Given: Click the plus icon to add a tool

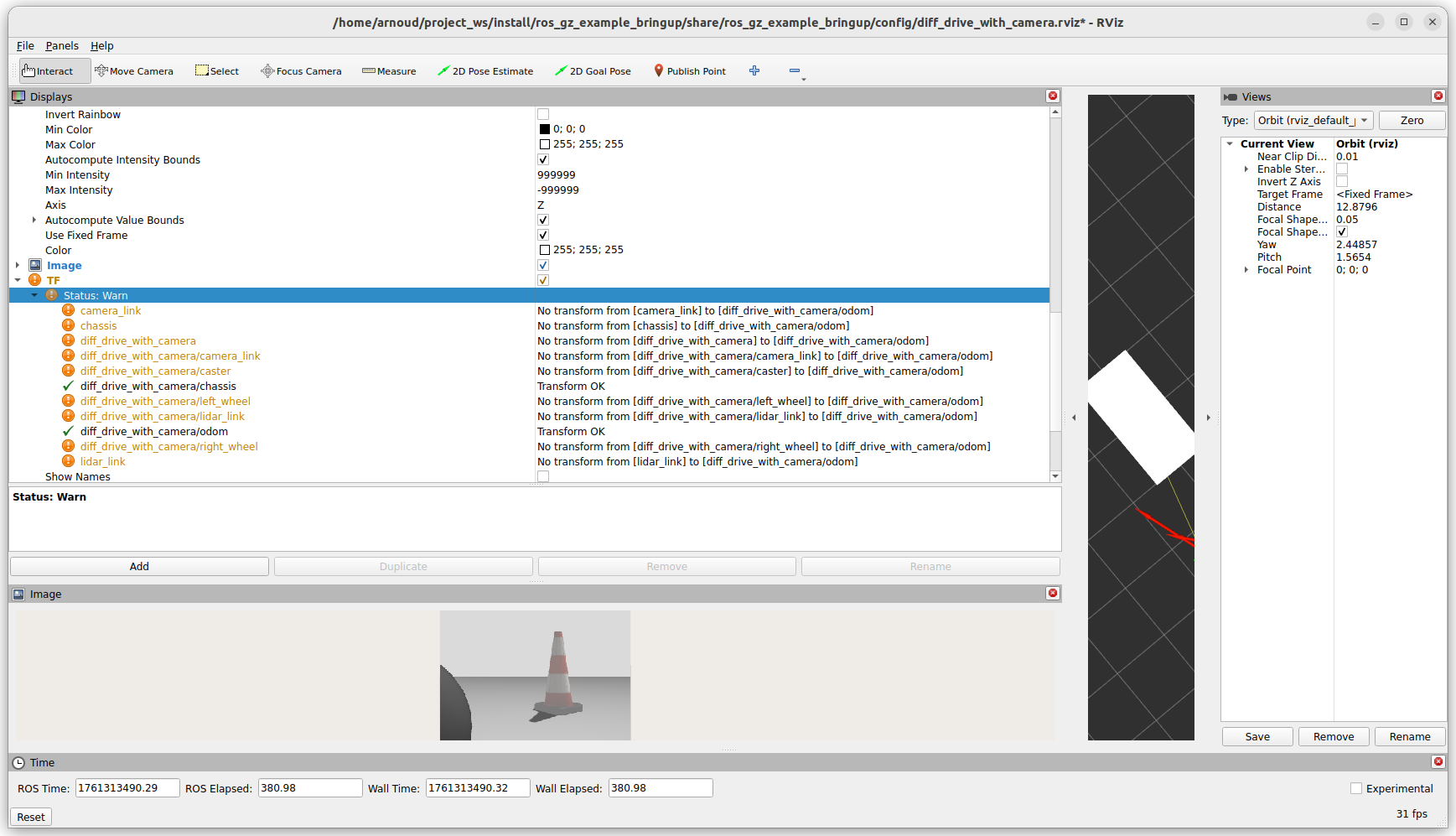Looking at the screenshot, I should 754,71.
